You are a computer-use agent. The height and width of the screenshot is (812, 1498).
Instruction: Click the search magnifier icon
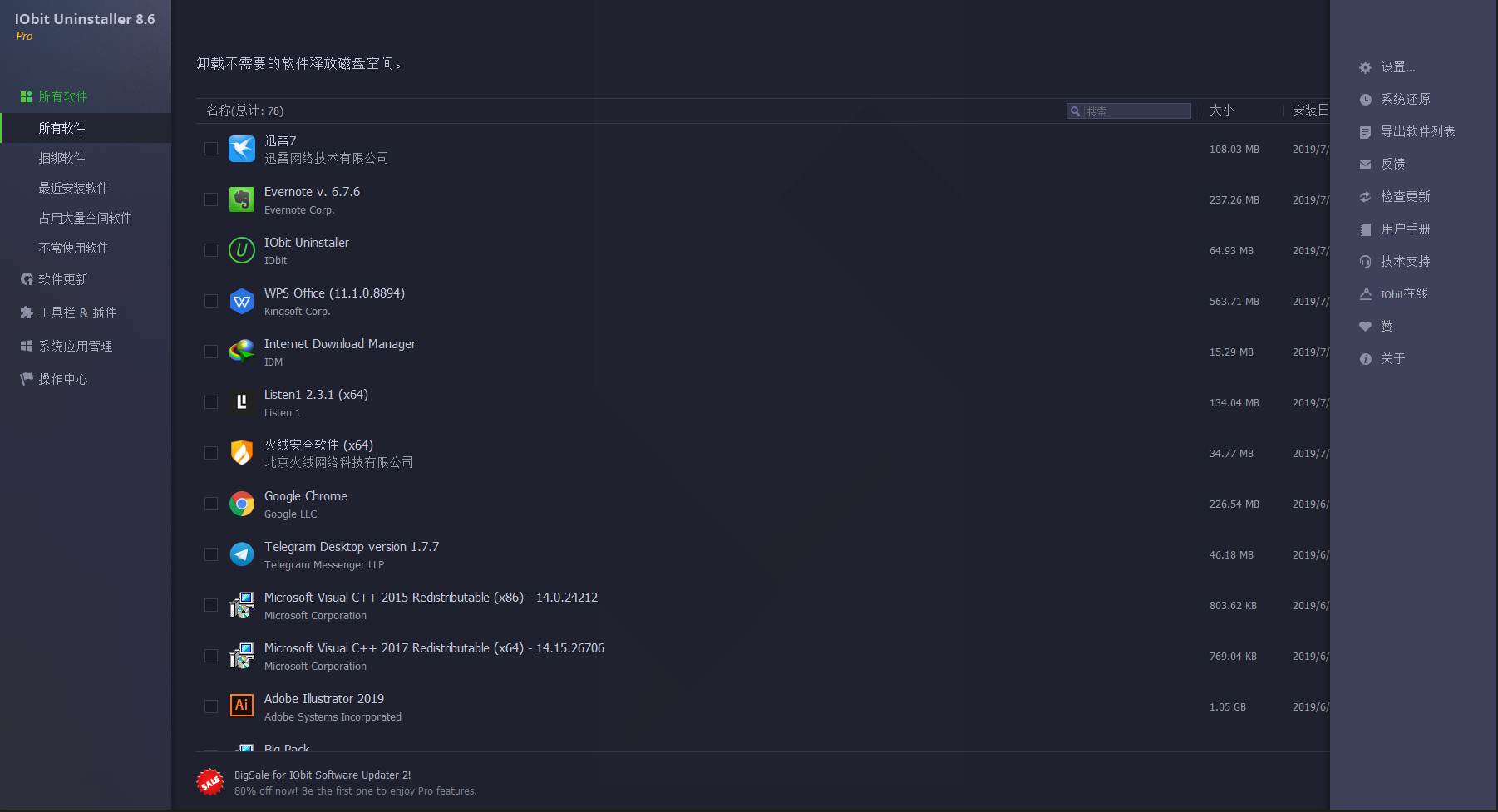(1075, 111)
